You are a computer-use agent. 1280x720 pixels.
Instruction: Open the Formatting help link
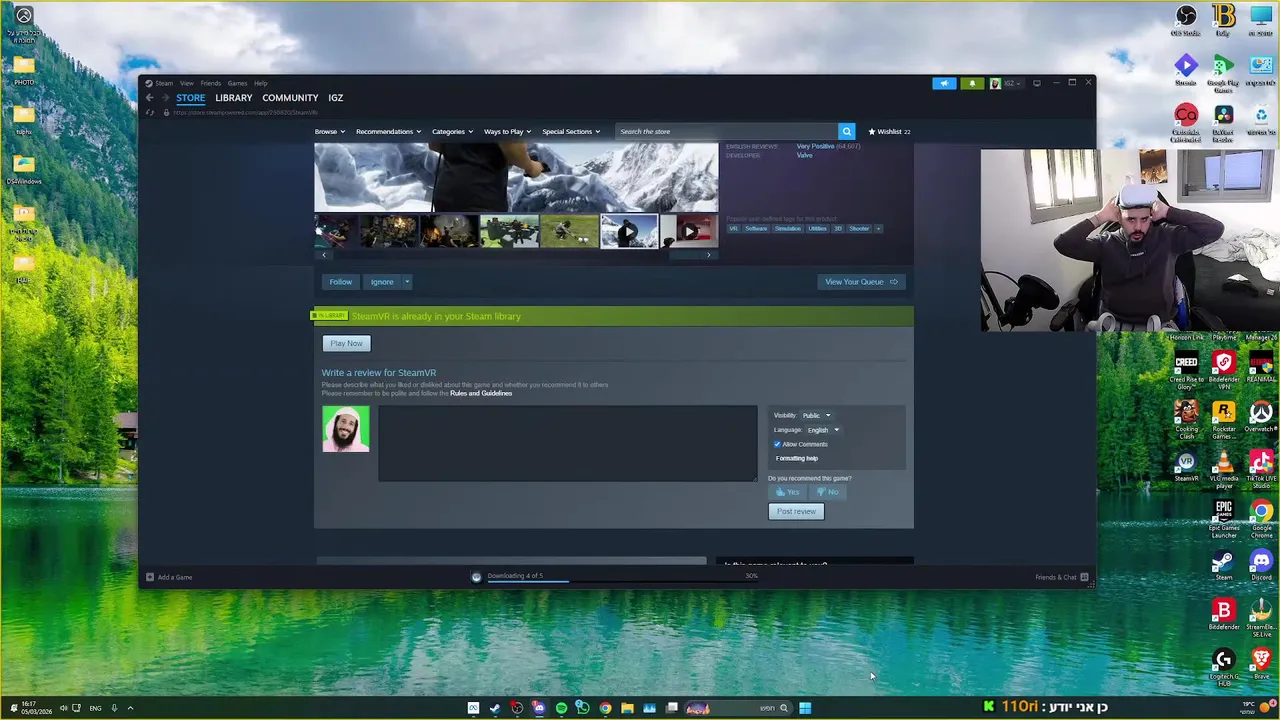(797, 458)
